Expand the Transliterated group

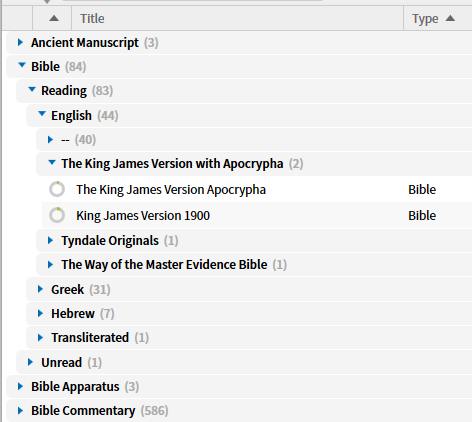pyautogui.click(x=40, y=338)
